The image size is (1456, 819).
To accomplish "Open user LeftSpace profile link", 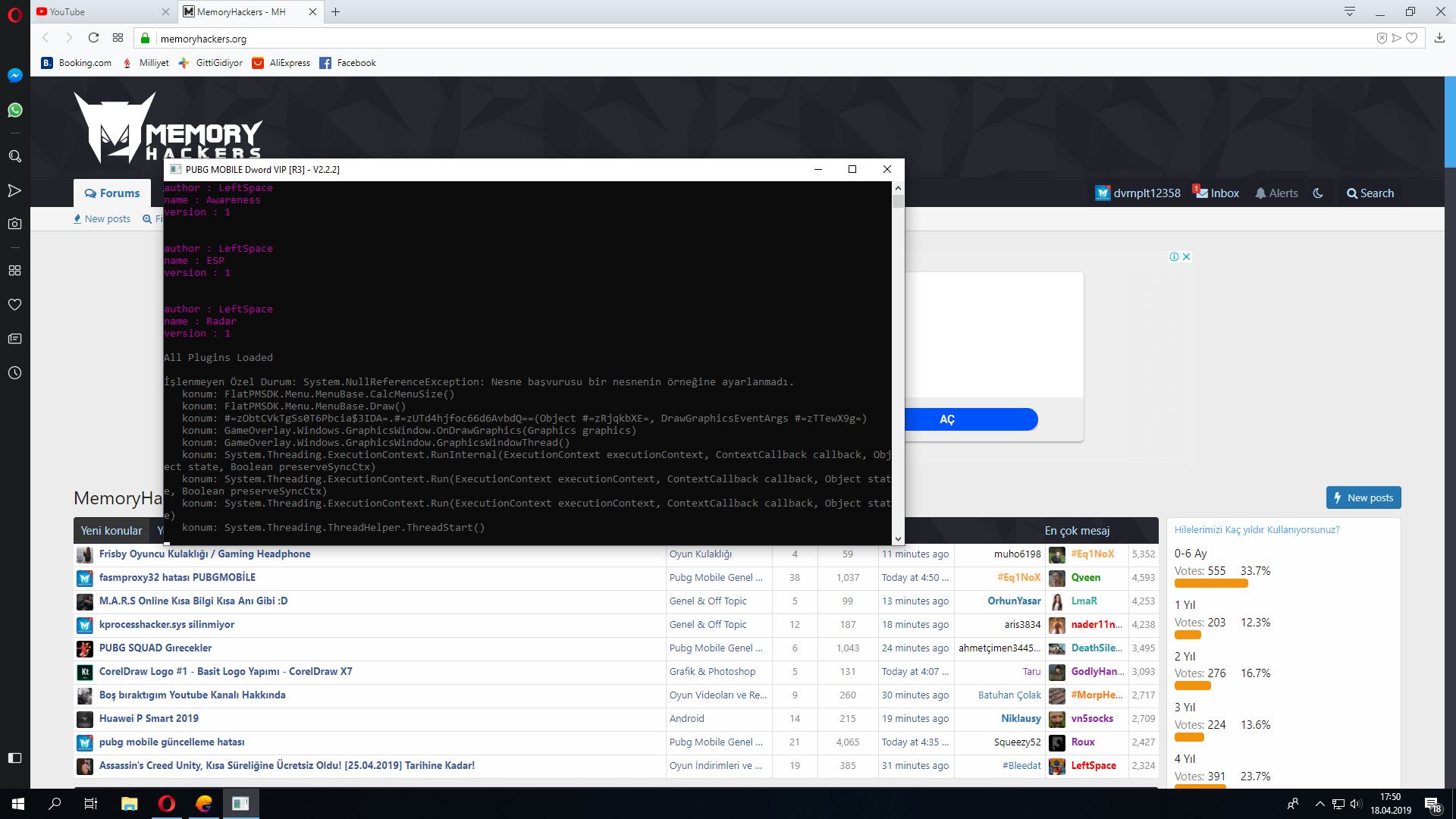I will click(1094, 766).
